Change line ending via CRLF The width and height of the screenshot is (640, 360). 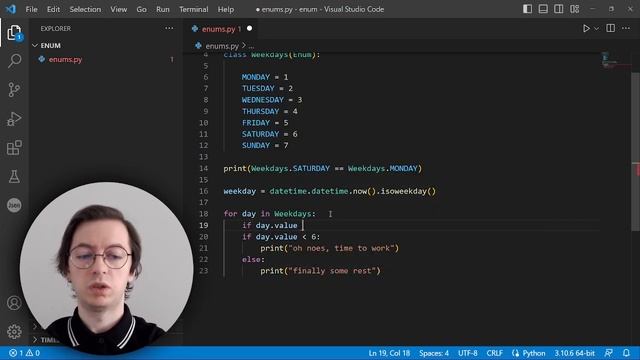click(494, 353)
